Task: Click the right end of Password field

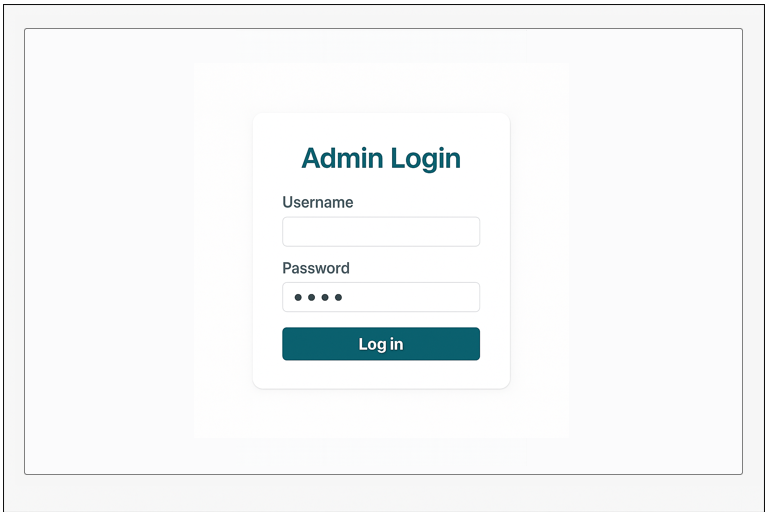Action: [468, 297]
